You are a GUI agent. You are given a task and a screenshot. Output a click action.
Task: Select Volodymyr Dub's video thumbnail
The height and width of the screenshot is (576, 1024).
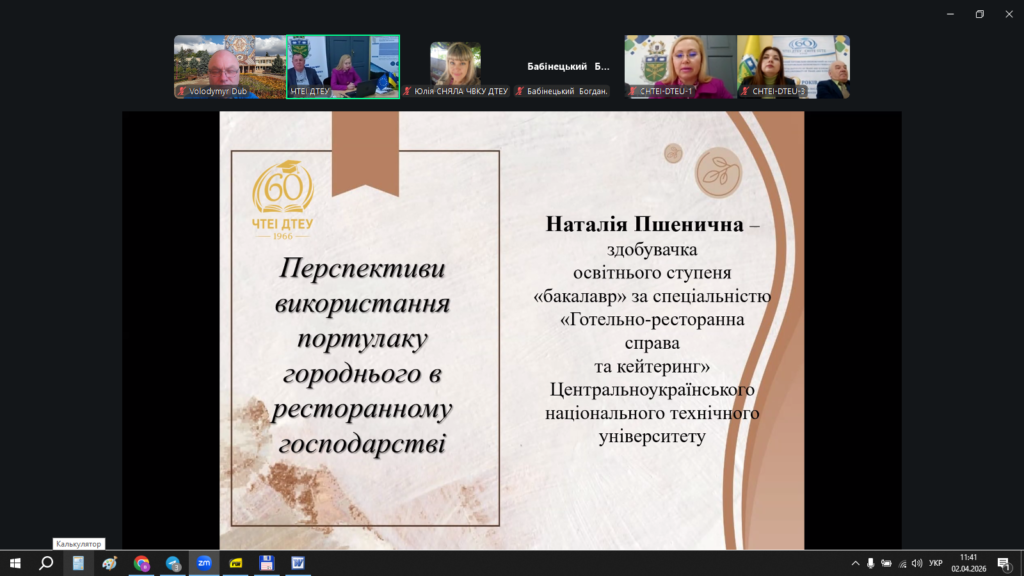(x=230, y=67)
